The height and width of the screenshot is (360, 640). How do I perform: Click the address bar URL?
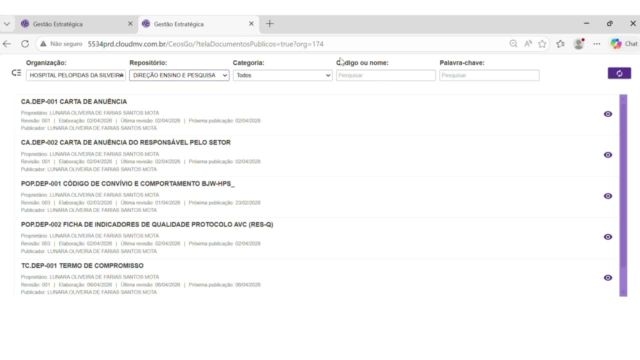(205, 44)
